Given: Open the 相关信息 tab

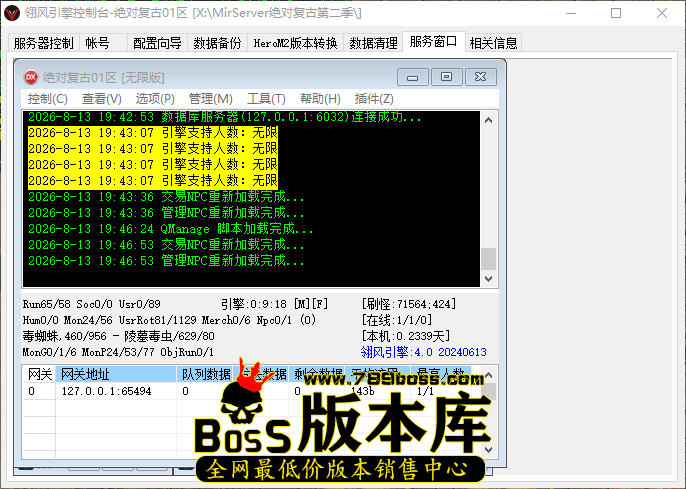Looking at the screenshot, I should click(x=494, y=43).
